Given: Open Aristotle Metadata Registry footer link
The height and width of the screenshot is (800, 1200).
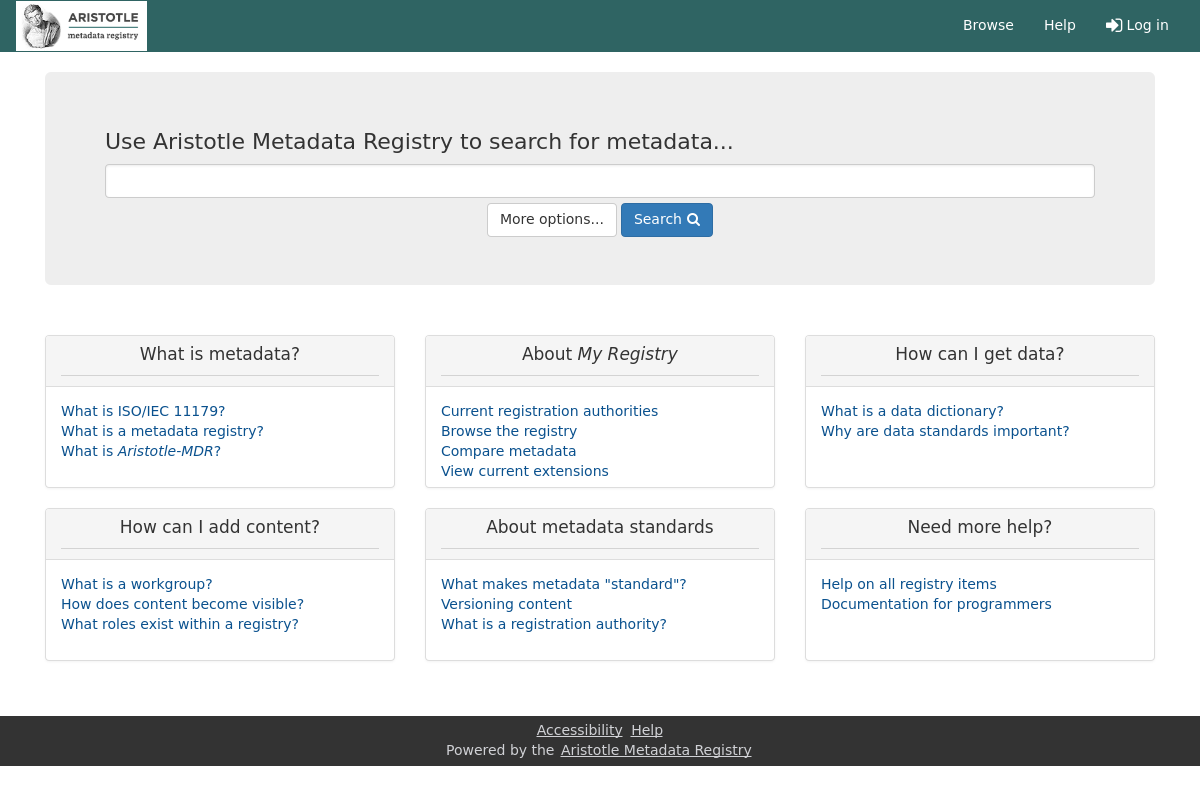Looking at the screenshot, I should 656,750.
